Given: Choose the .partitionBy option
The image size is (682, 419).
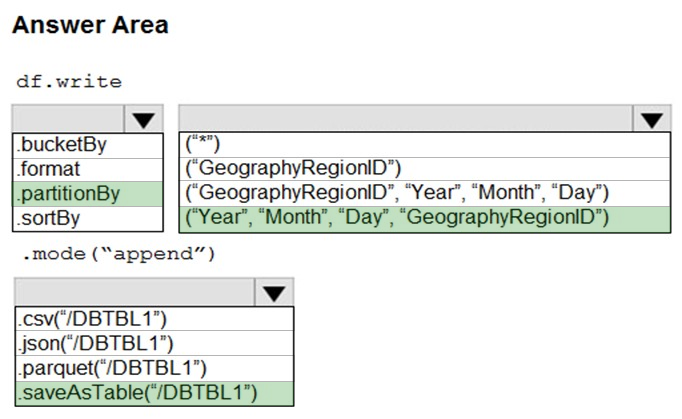Looking at the screenshot, I should click(88, 194).
